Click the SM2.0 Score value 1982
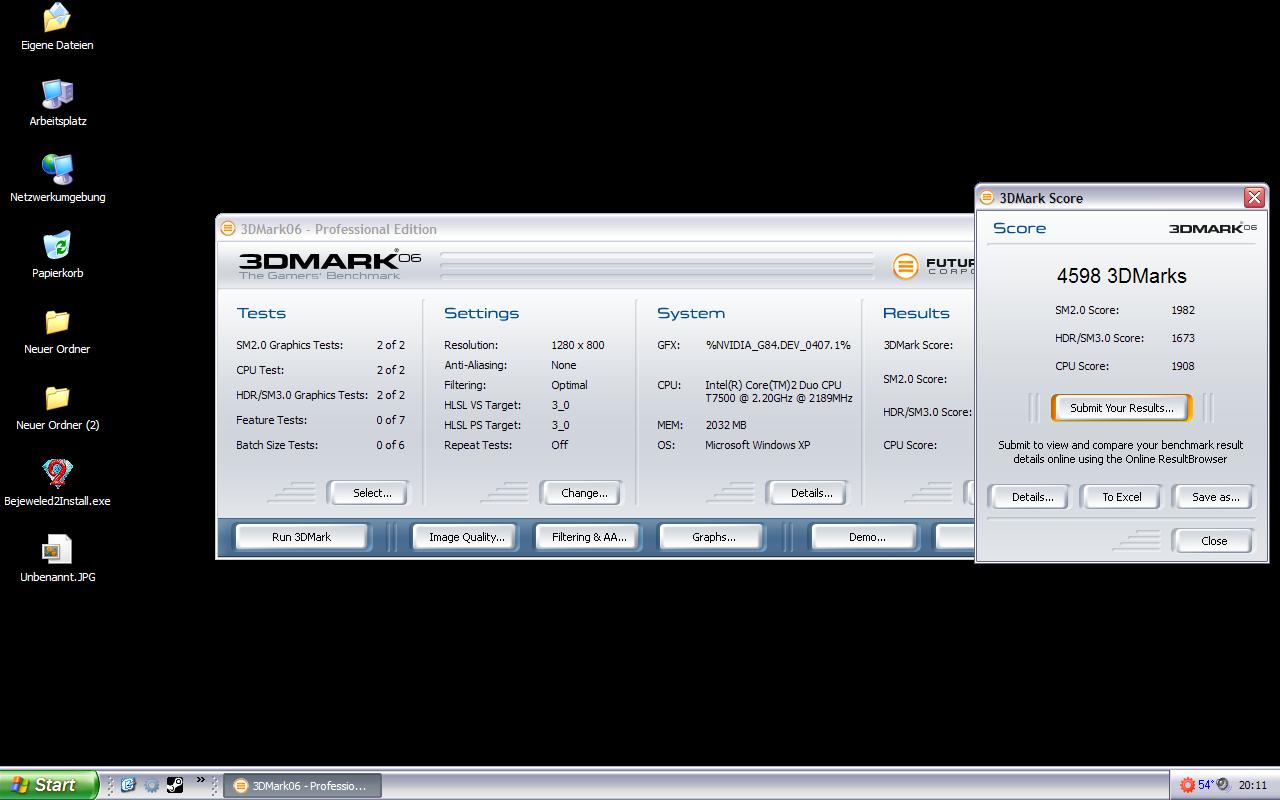Viewport: 1280px width, 800px height. (x=1183, y=310)
